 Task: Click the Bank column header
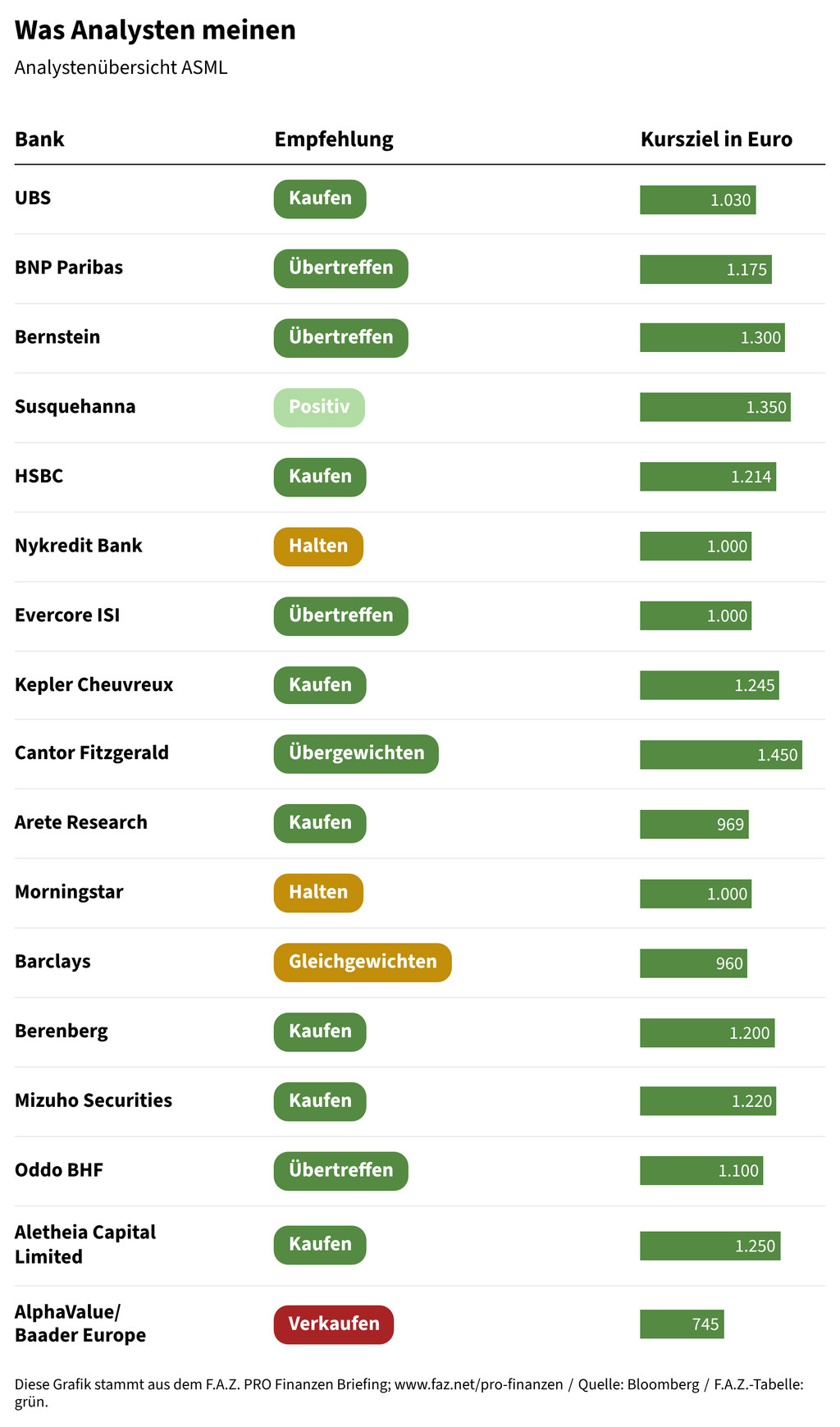click(x=39, y=139)
